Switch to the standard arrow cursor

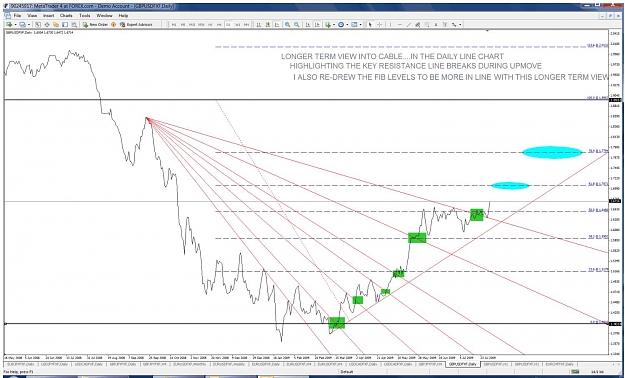pos(370,24)
